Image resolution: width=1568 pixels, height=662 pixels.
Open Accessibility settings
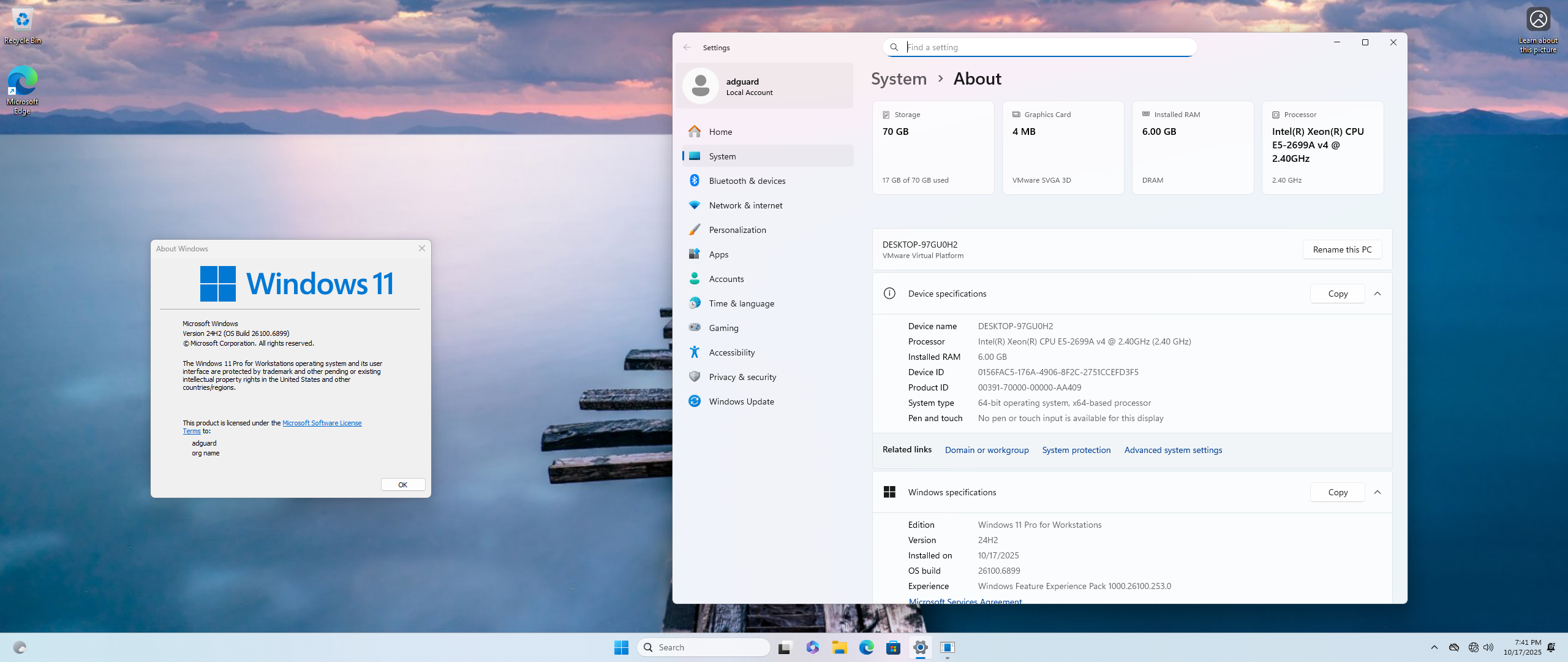(731, 352)
